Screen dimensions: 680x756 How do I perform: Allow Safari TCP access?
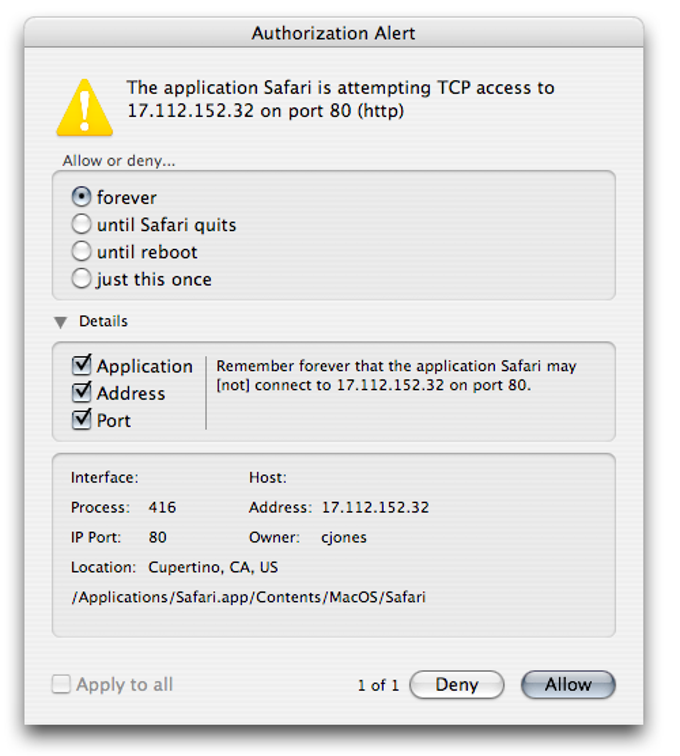pos(568,685)
